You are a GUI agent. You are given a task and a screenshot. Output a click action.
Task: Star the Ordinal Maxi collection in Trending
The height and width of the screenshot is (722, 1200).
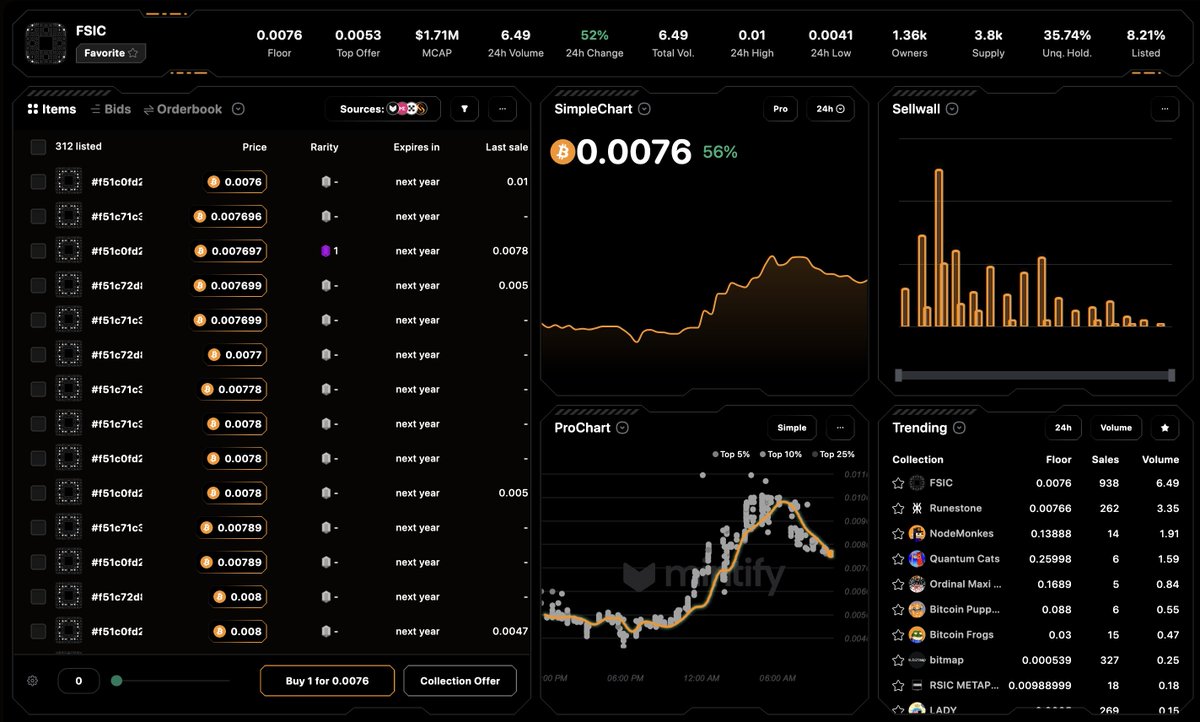click(x=898, y=584)
